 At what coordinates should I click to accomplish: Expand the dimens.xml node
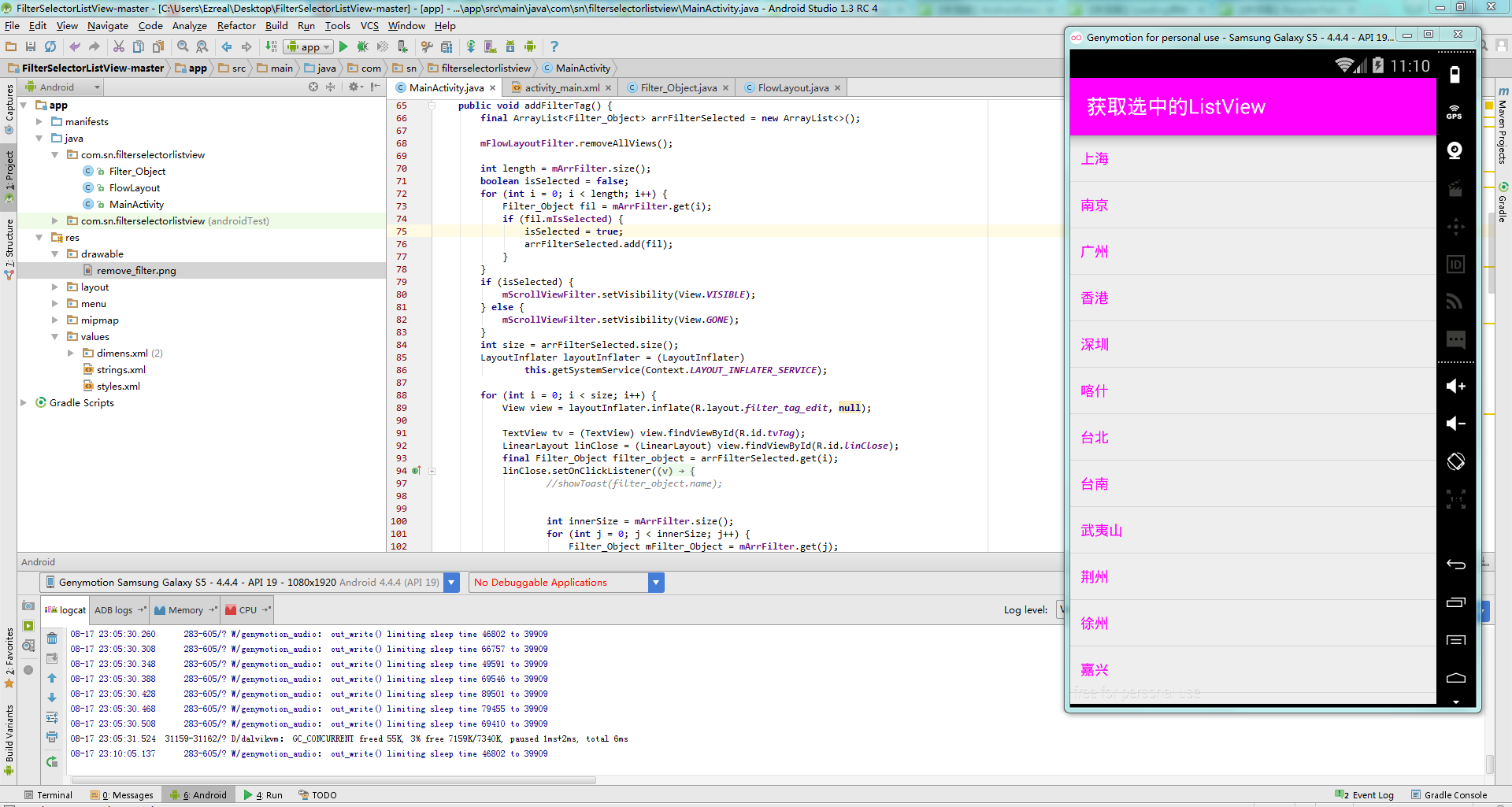[x=71, y=353]
